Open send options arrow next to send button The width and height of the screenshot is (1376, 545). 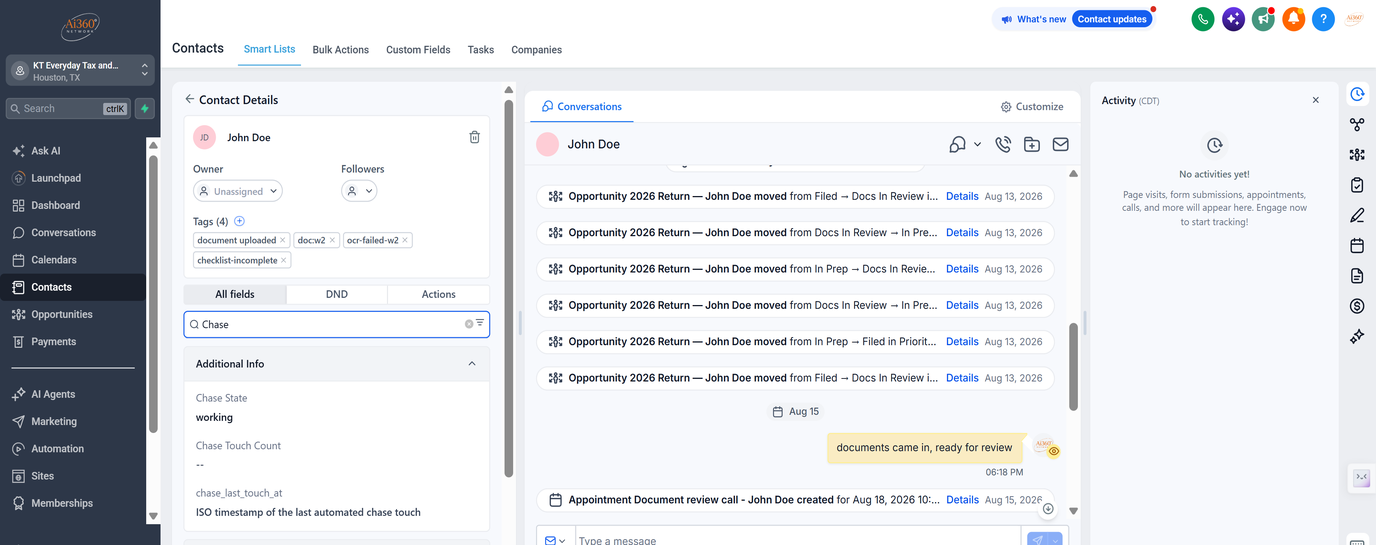1055,539
